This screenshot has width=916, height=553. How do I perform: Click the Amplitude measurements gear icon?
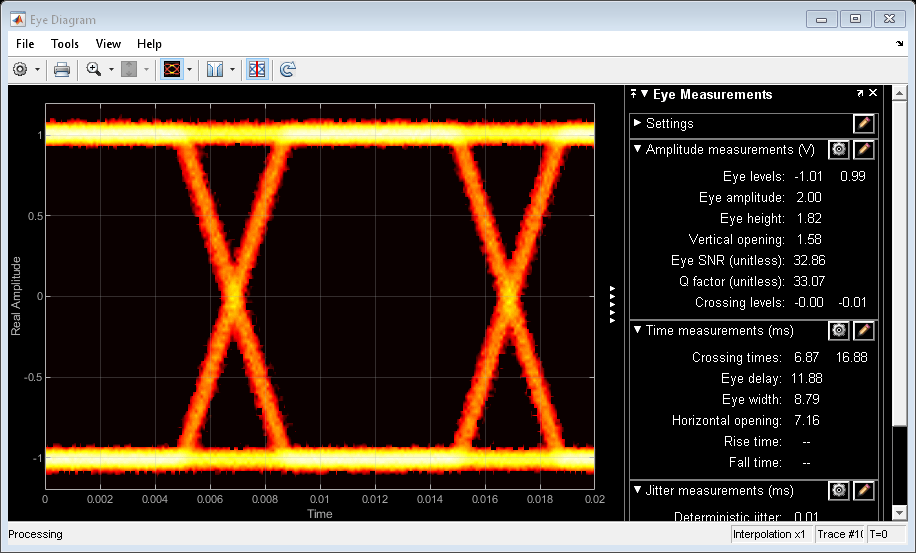(839, 149)
